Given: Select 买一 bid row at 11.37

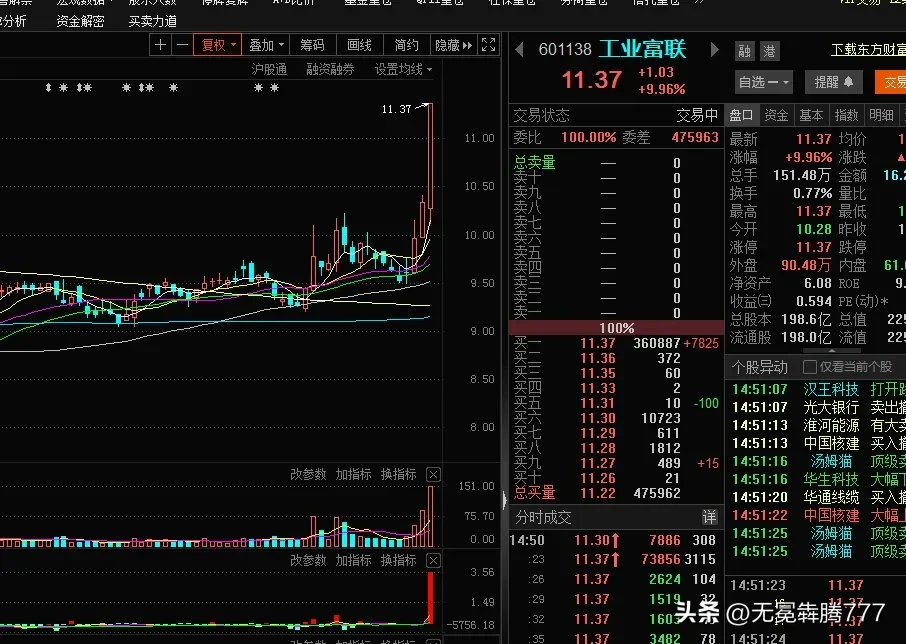Looking at the screenshot, I should tap(616, 343).
